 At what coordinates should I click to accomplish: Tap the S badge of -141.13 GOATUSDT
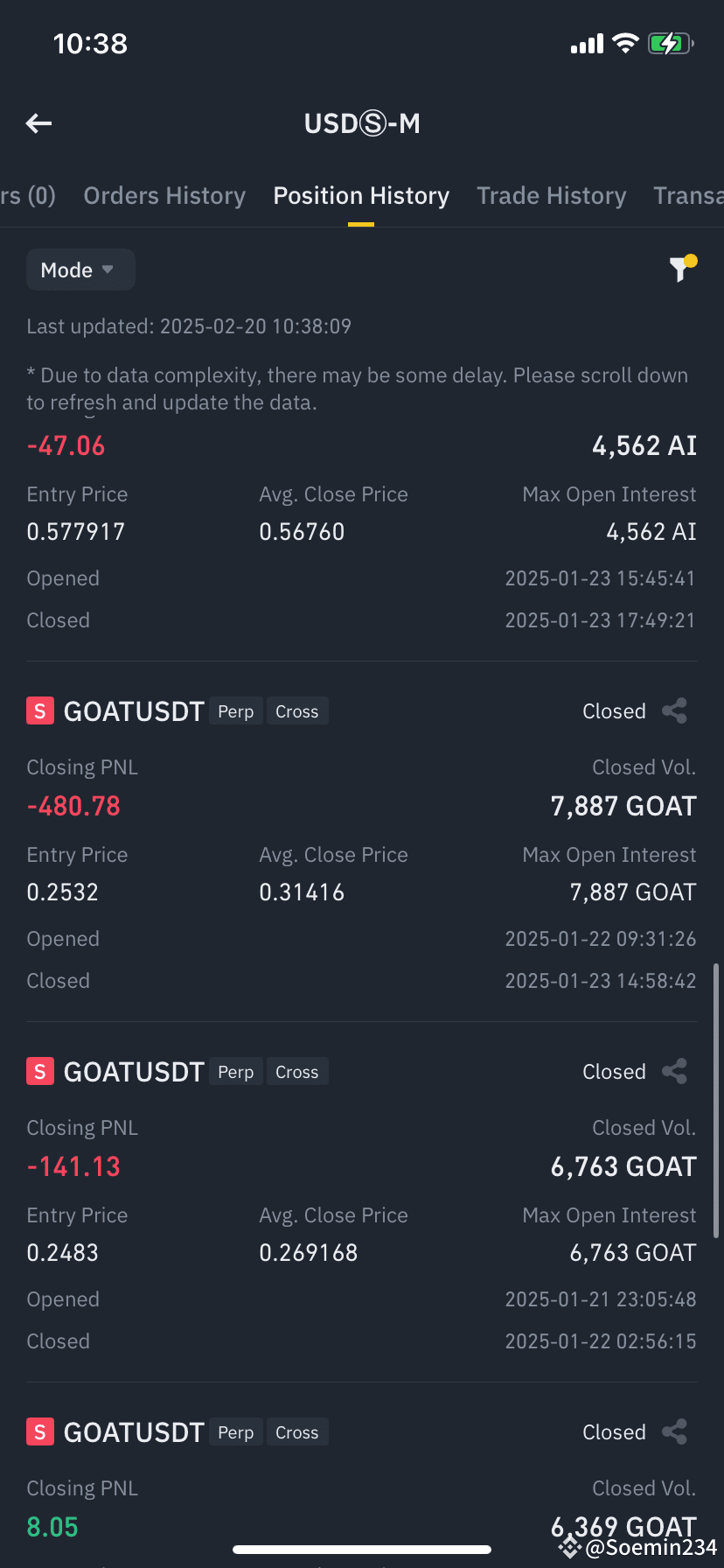coord(40,1072)
